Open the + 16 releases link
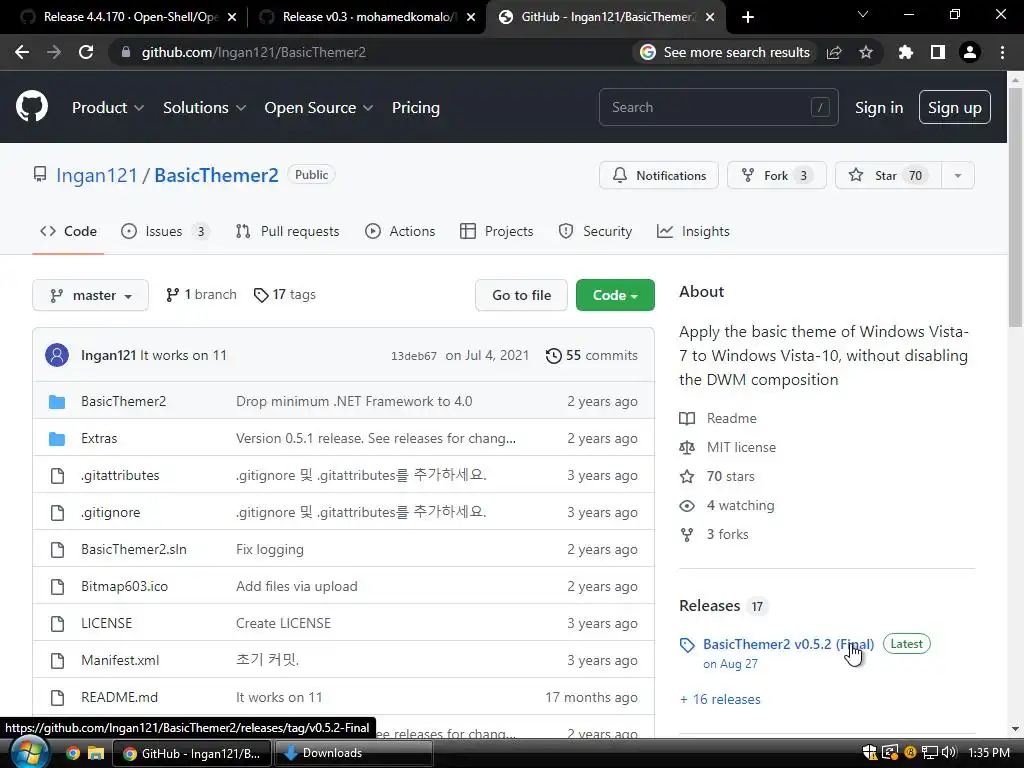The width and height of the screenshot is (1024, 768). click(x=720, y=699)
